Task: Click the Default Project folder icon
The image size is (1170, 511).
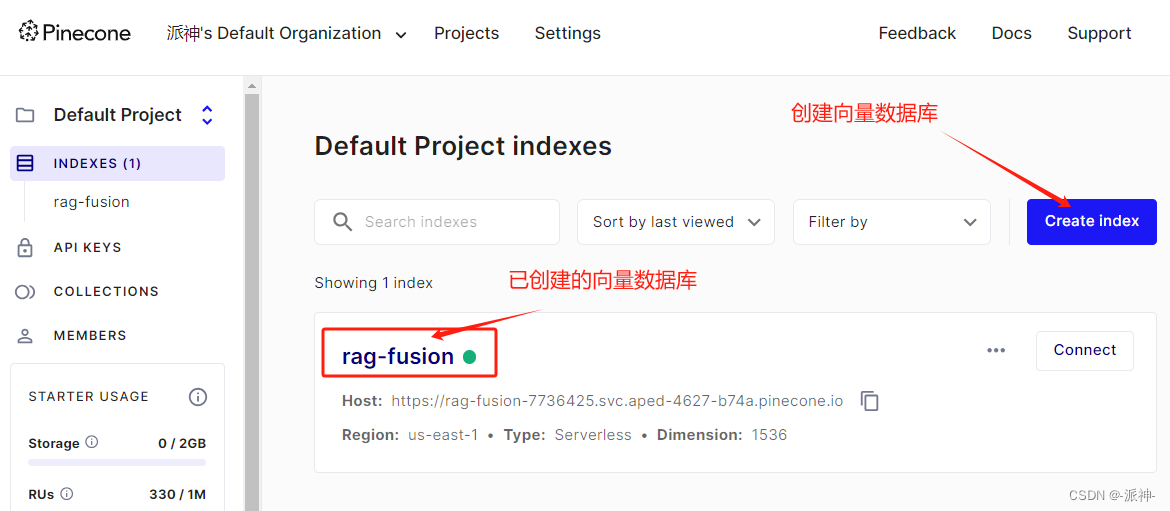Action: pos(25,115)
